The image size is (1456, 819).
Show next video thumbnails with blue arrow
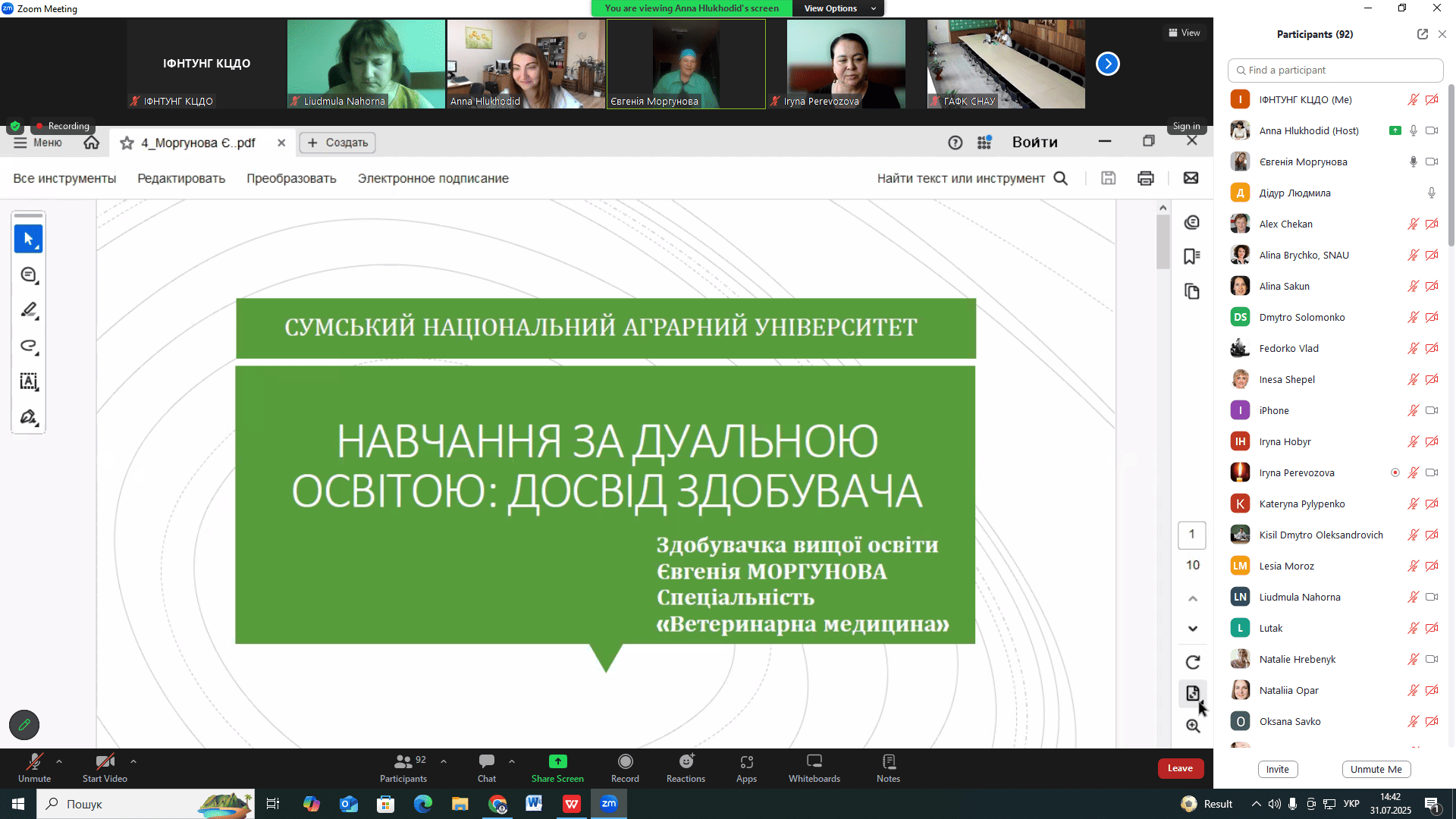coord(1108,64)
